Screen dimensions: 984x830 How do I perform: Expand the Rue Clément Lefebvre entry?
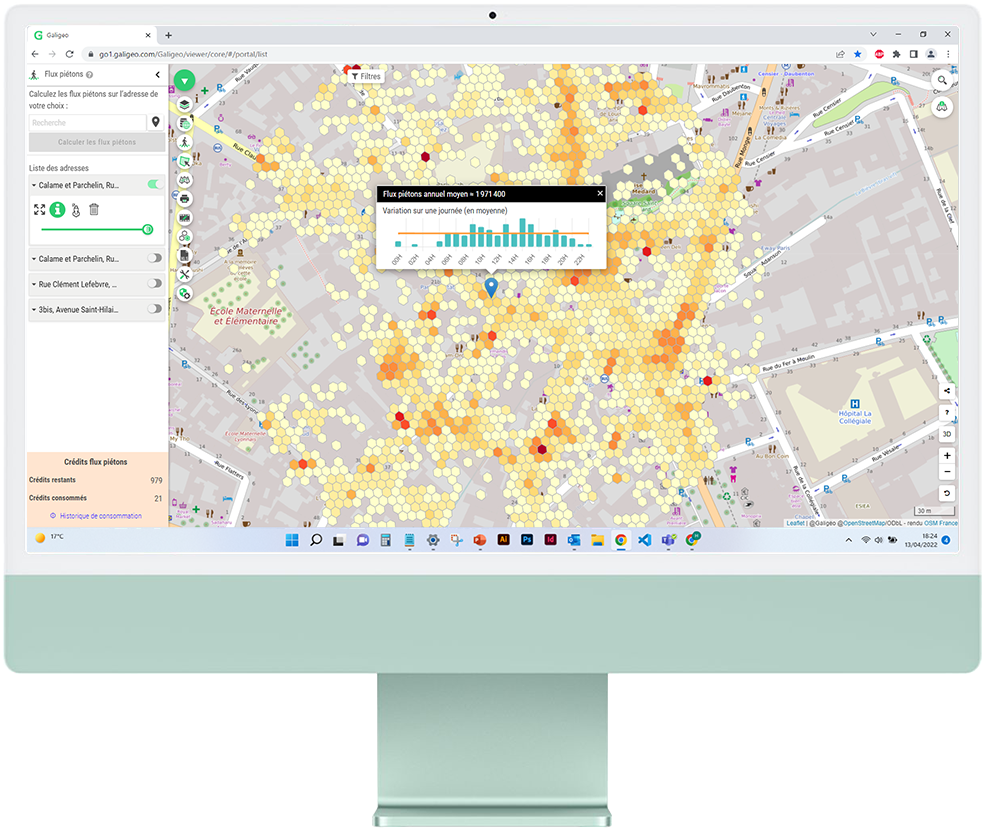click(34, 284)
